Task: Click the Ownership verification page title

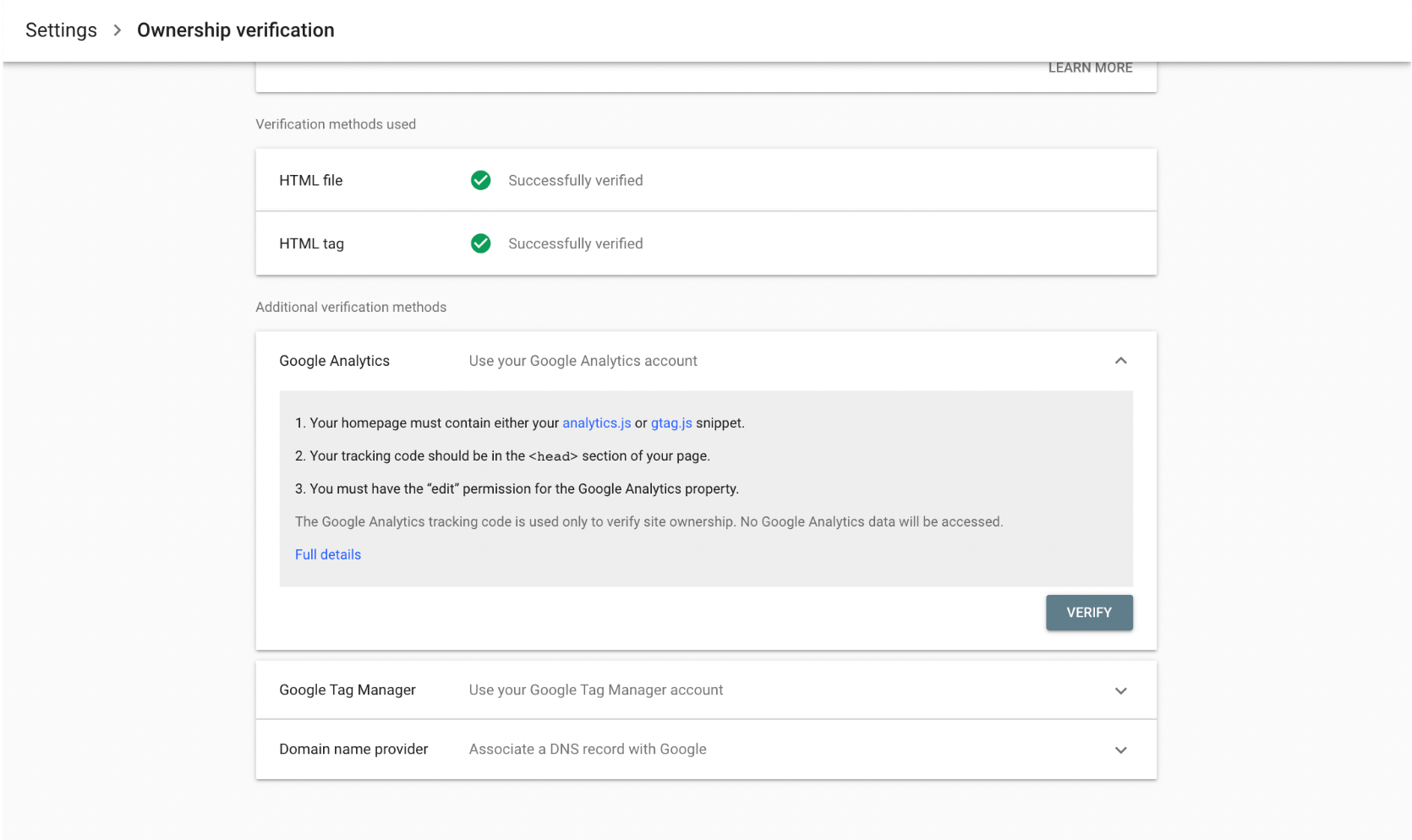Action: pos(235,30)
